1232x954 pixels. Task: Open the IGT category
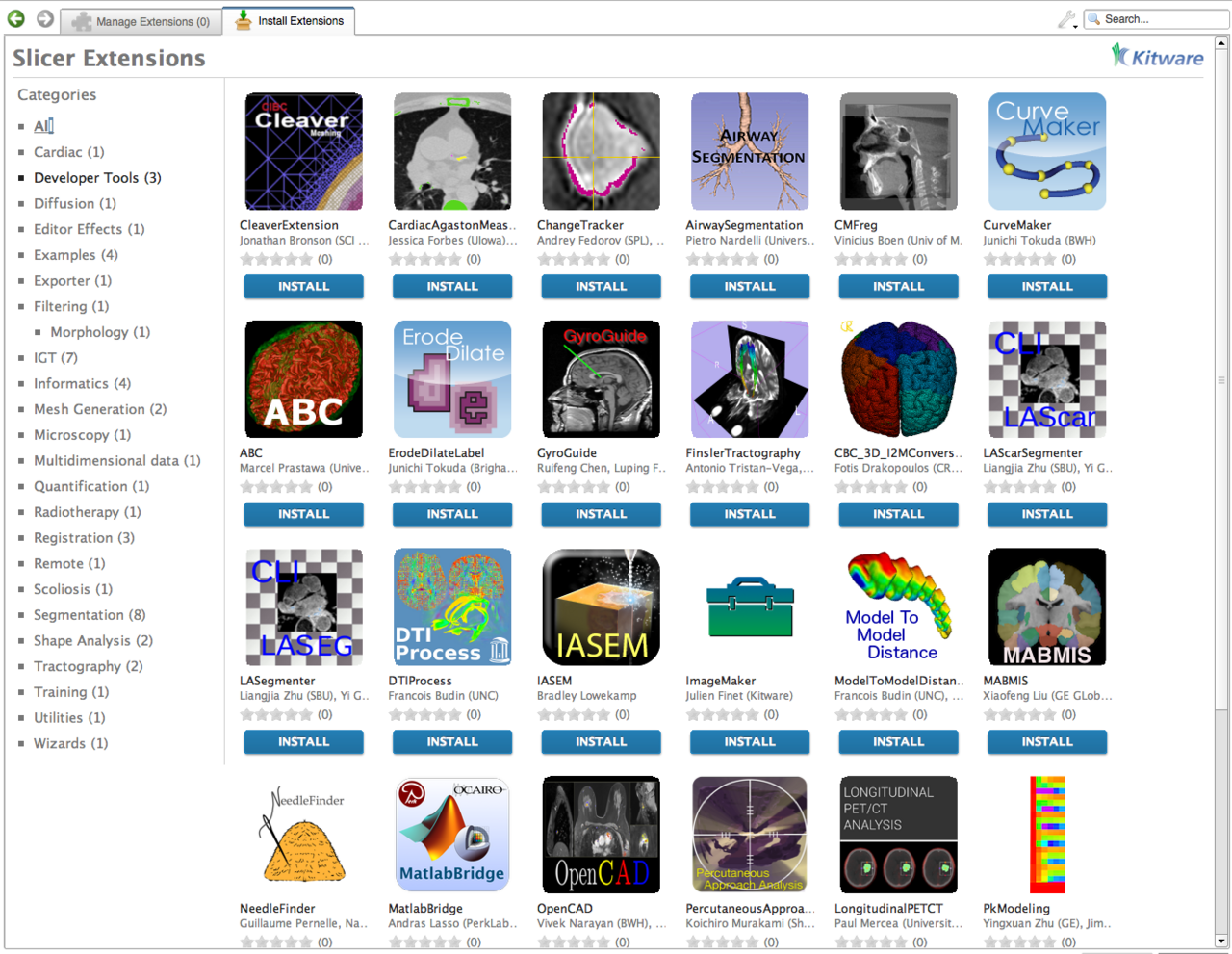(55, 358)
